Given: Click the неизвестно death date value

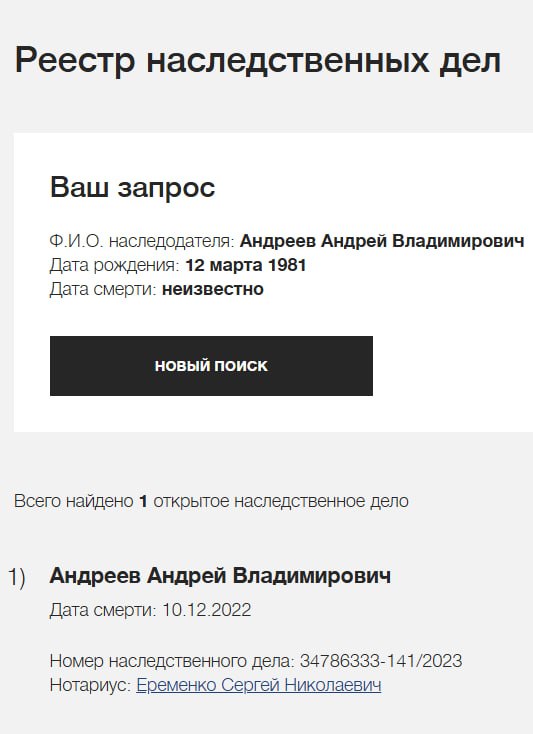Looking at the screenshot, I should 213,289.
